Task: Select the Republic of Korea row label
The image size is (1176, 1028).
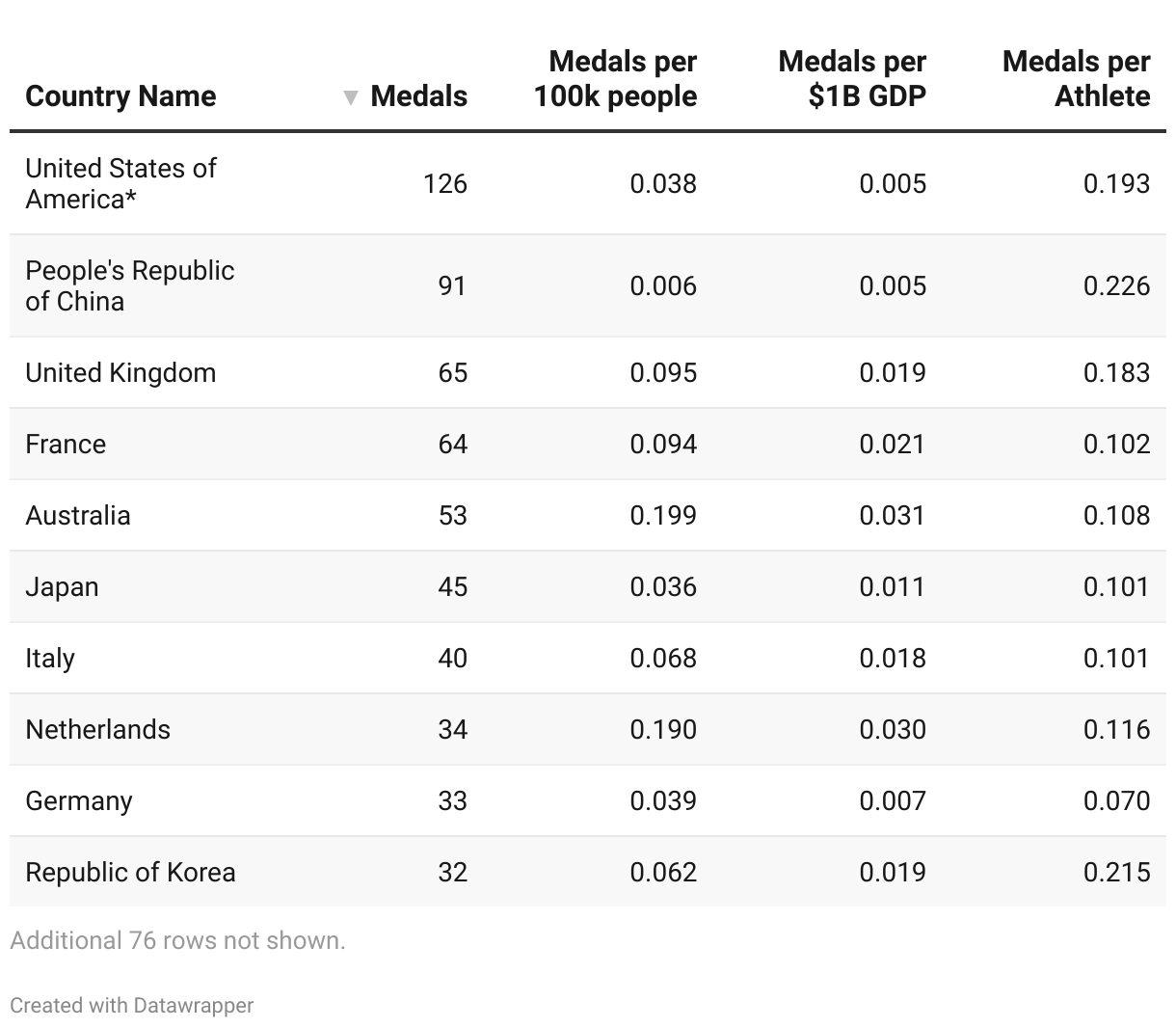Action: 130,873
